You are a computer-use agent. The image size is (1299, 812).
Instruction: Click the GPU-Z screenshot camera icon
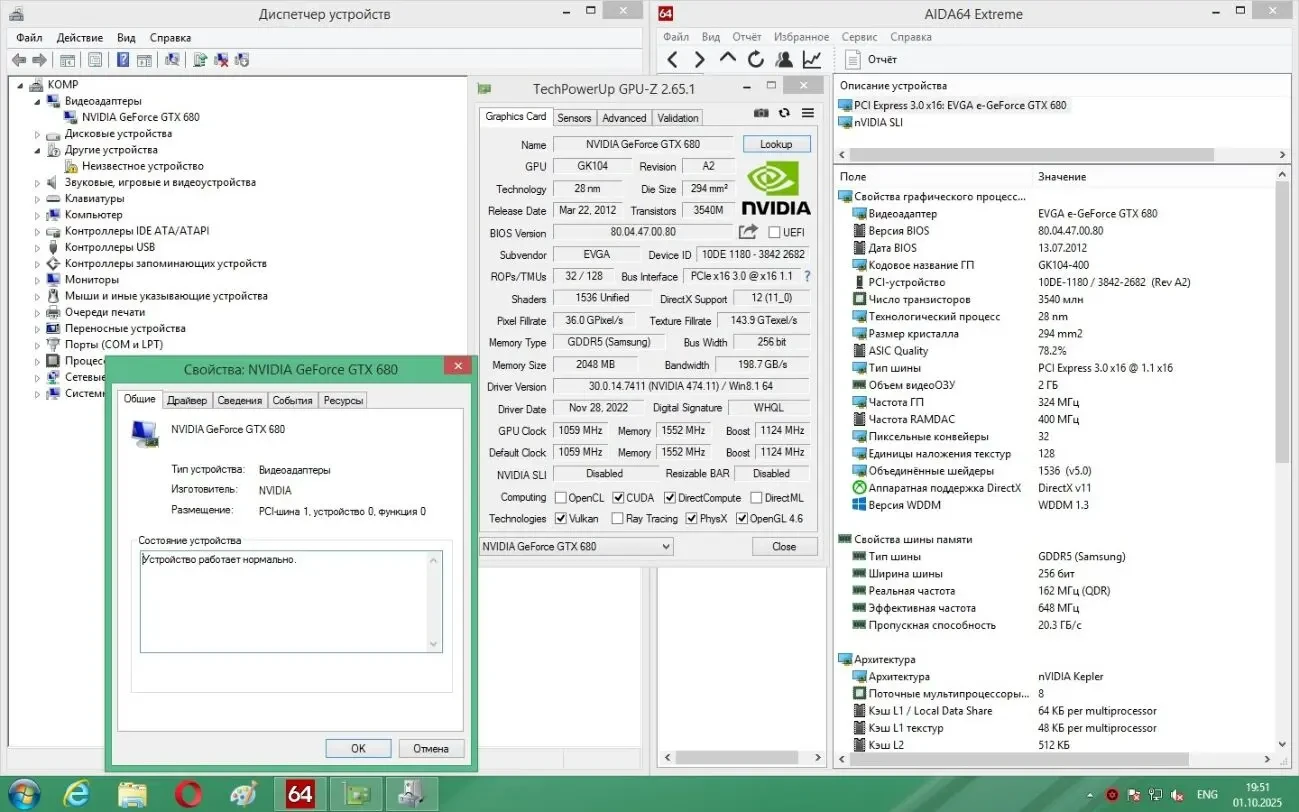pyautogui.click(x=761, y=114)
